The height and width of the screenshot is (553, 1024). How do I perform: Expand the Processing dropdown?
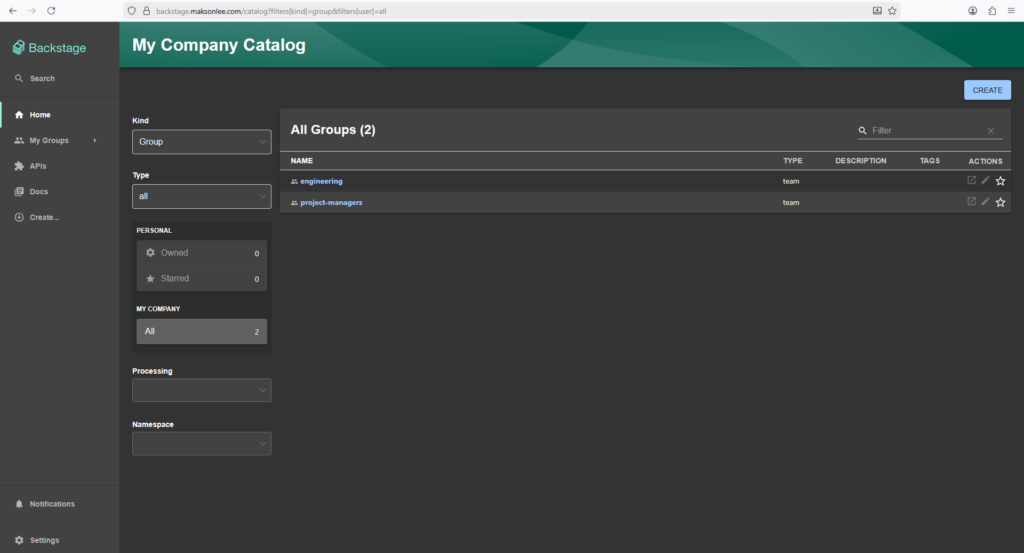[201, 390]
